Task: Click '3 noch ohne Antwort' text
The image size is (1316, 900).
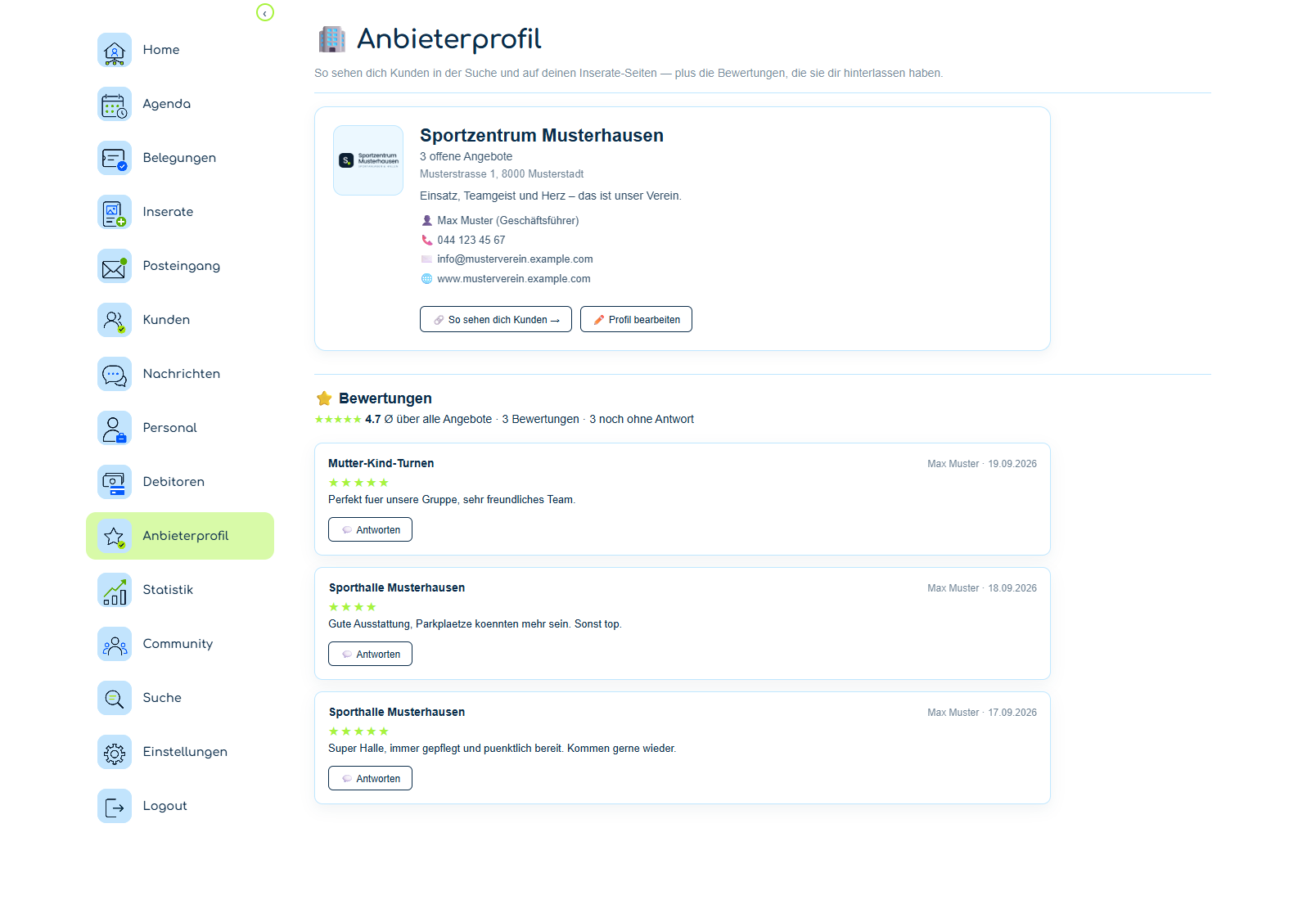Action: pyautogui.click(x=642, y=419)
